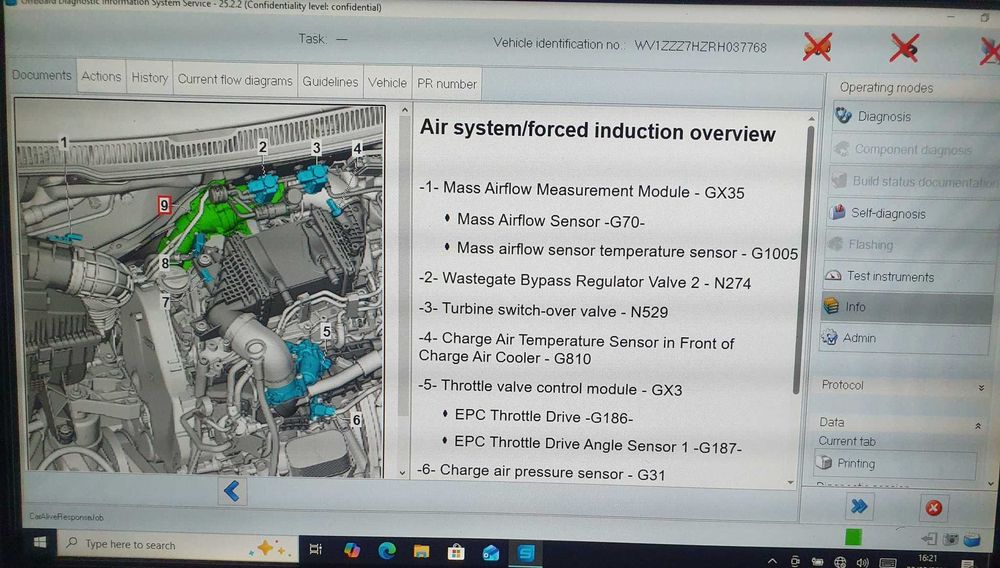Launch Microsoft Edge from taskbar

click(386, 550)
